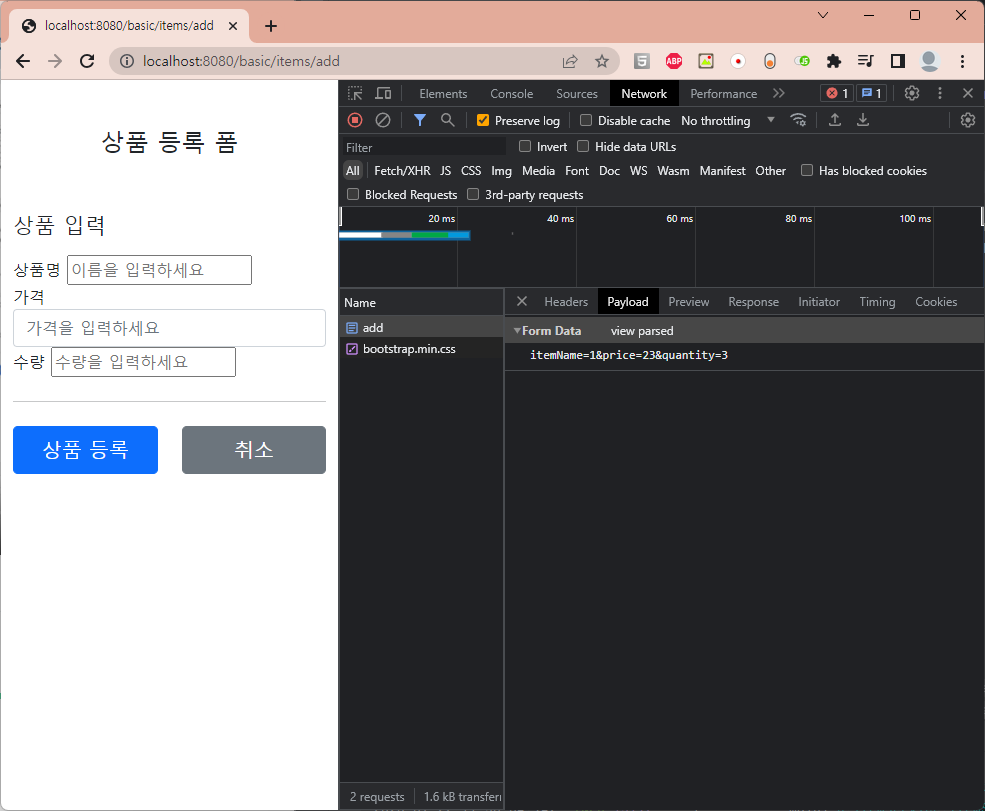Check 3rd-party requests checkbox
985x811 pixels.
[x=473, y=194]
